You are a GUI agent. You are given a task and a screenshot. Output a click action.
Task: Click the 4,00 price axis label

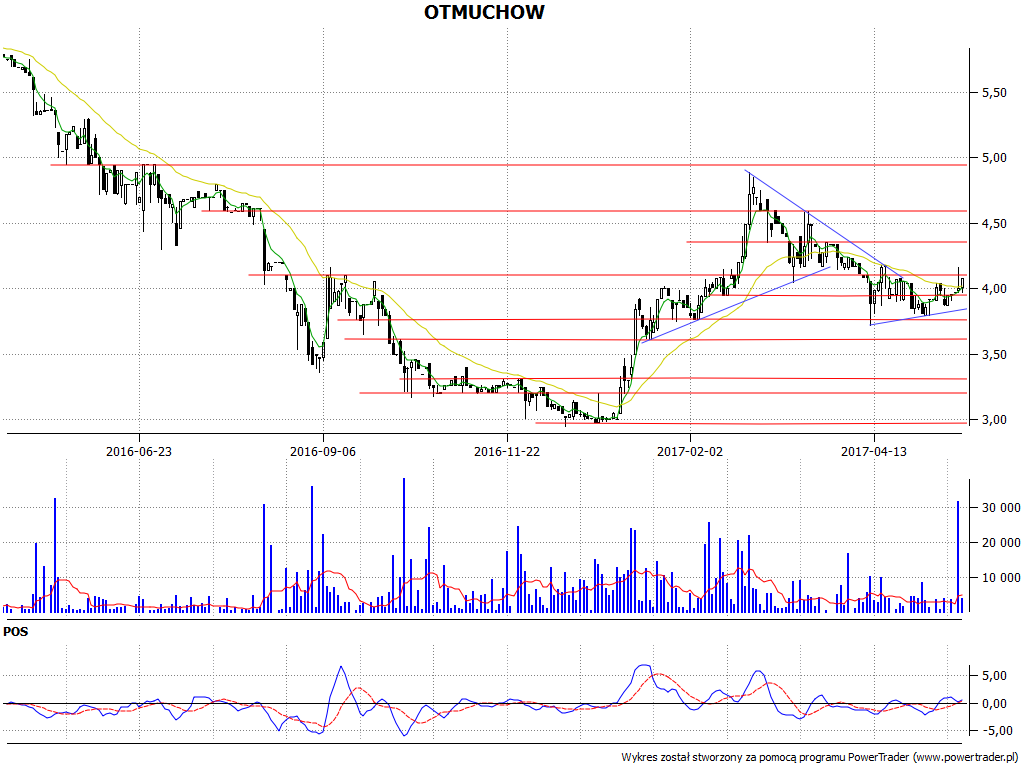coord(993,289)
